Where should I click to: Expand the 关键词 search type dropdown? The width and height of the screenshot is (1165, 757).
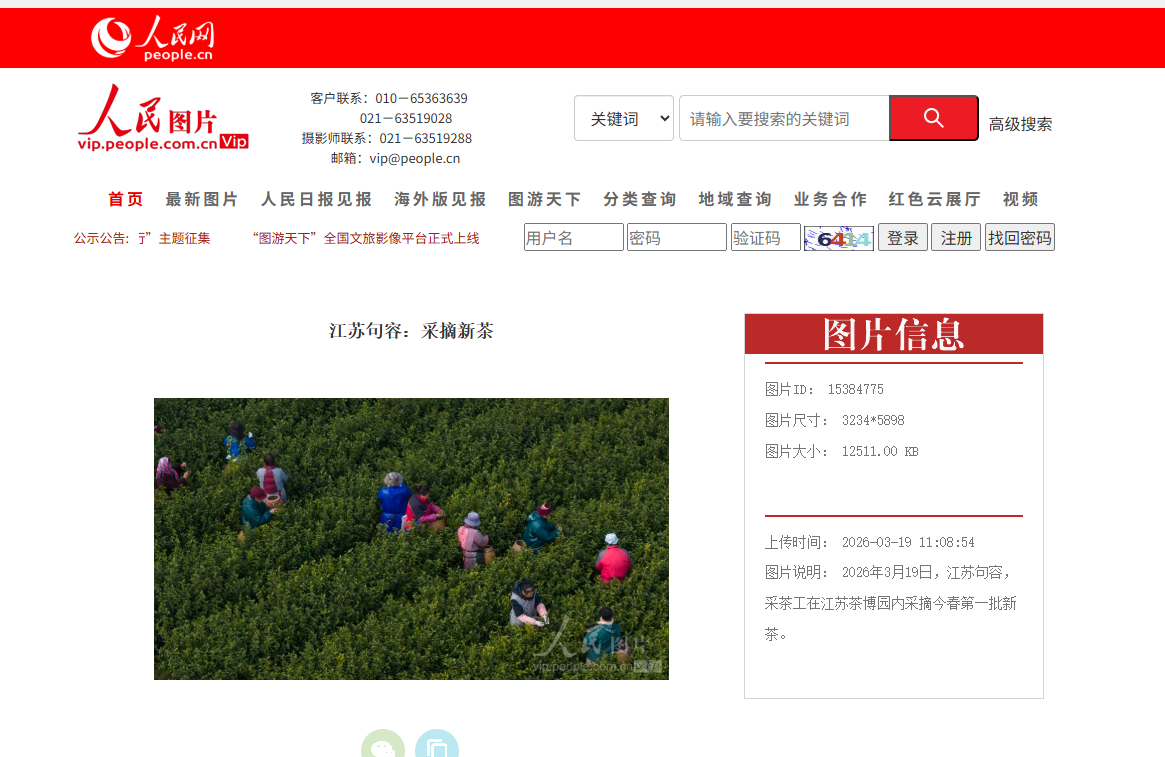coord(624,118)
